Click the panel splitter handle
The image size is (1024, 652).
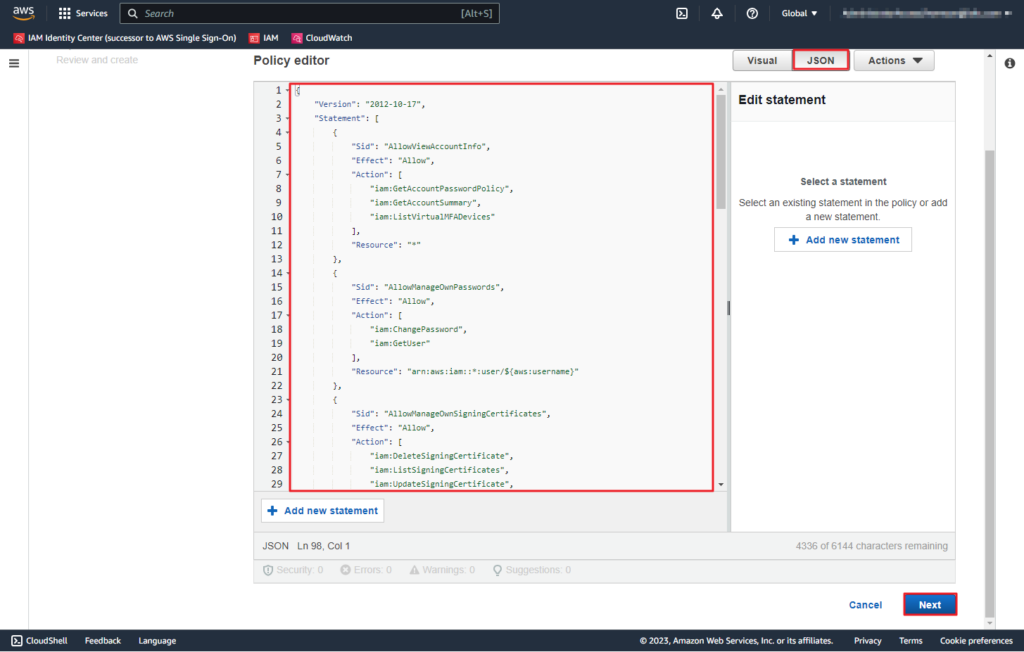(728, 308)
